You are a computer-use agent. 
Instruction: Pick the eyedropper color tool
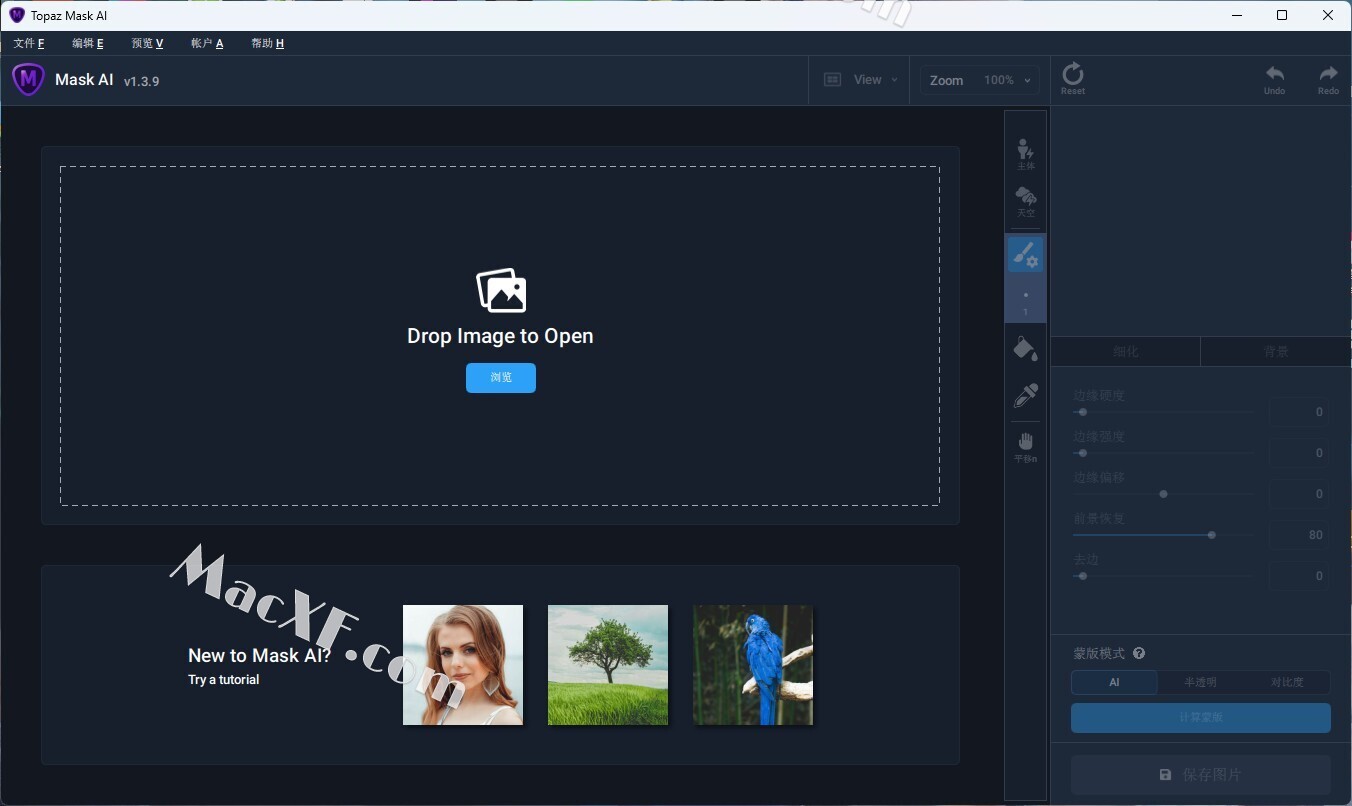point(1025,396)
